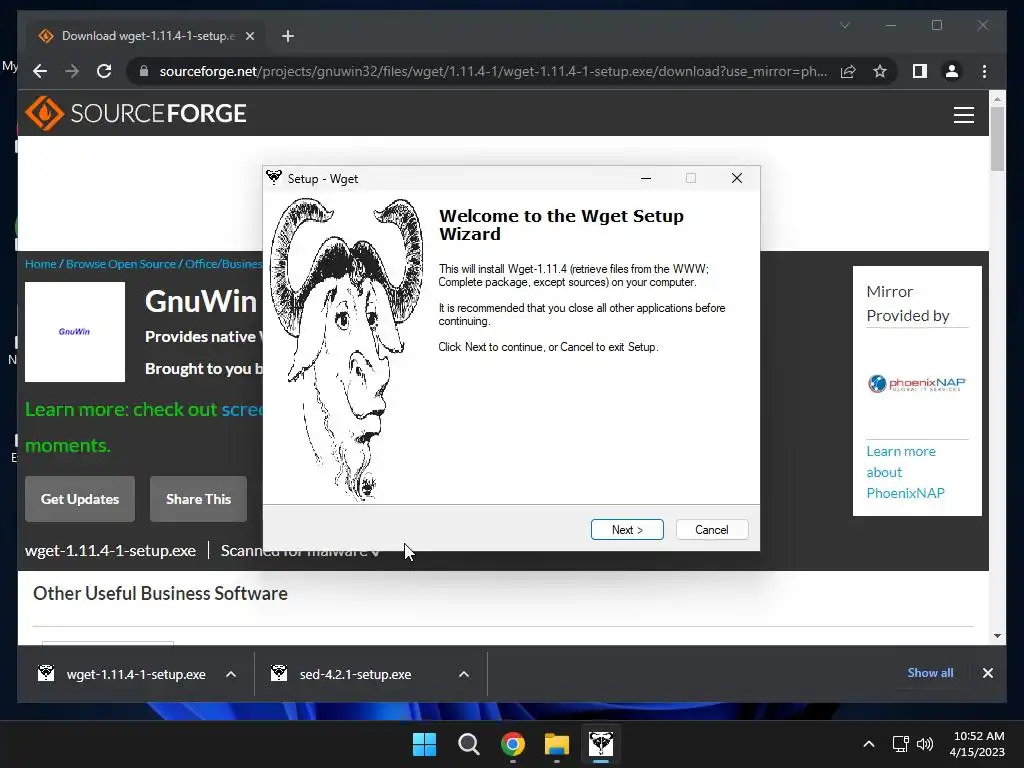Close the downloads bar
The width and height of the screenshot is (1024, 768).
pos(987,673)
